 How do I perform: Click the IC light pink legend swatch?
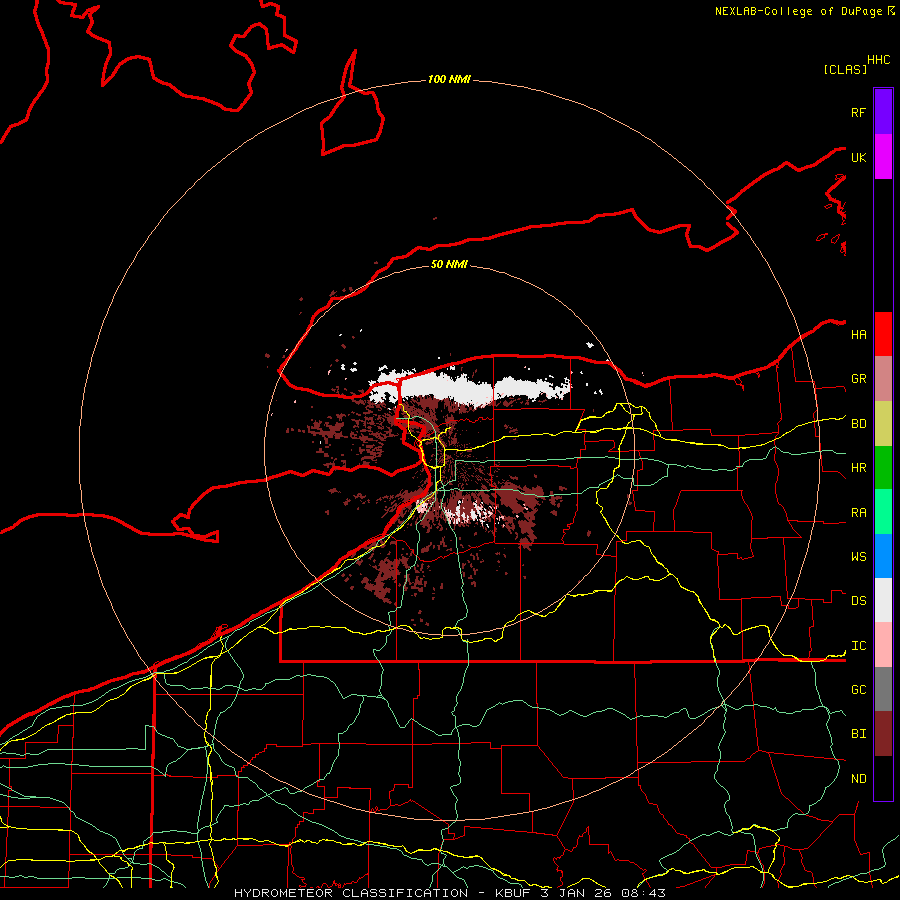883,645
